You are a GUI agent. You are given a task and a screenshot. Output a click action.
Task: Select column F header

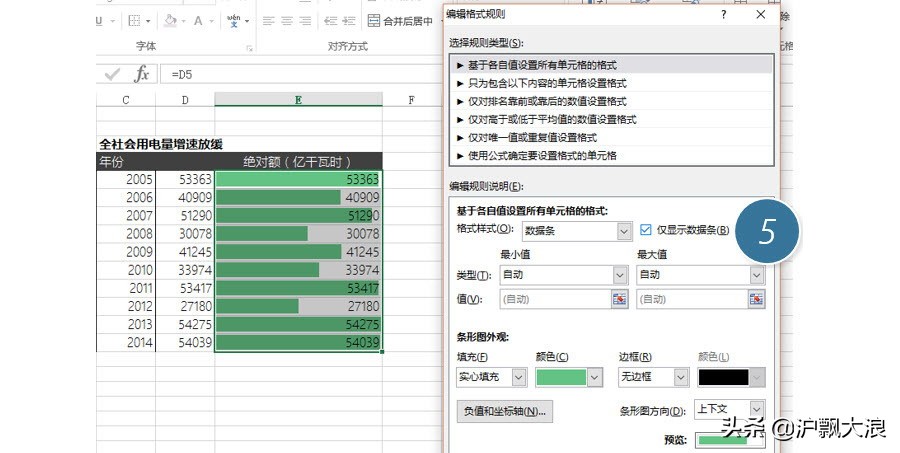(411, 100)
